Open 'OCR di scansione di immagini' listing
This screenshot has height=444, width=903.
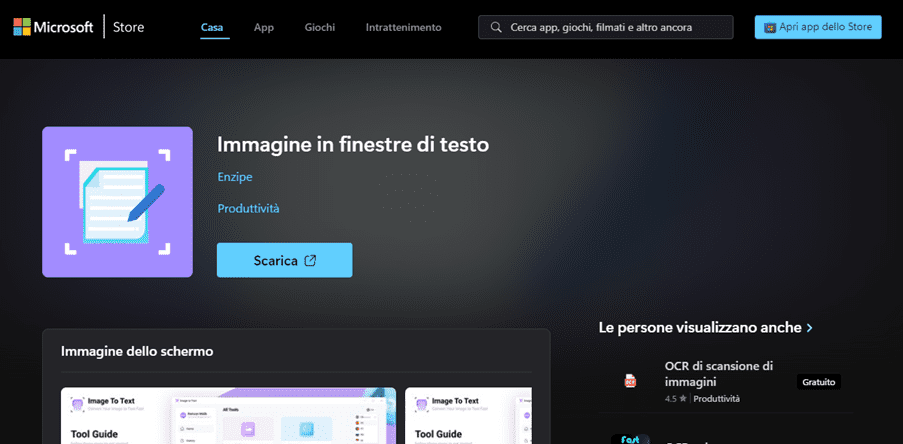pyautogui.click(x=718, y=373)
